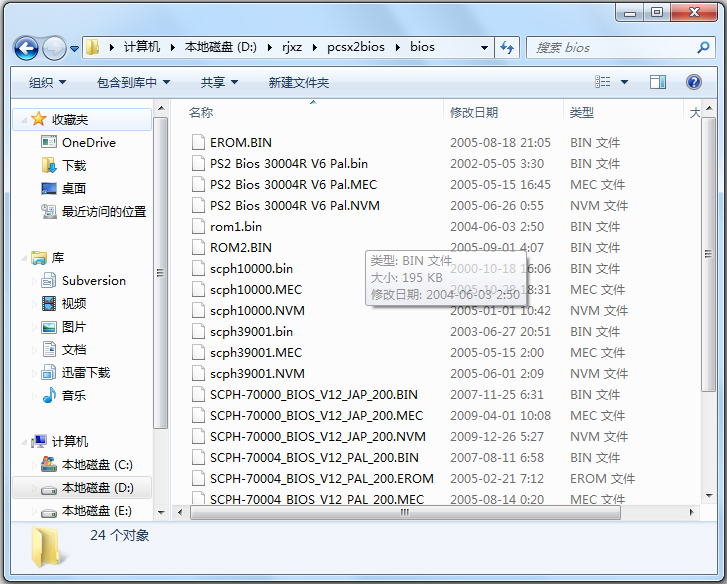
Task: Open the view options dropdown arrow
Action: pos(625,82)
